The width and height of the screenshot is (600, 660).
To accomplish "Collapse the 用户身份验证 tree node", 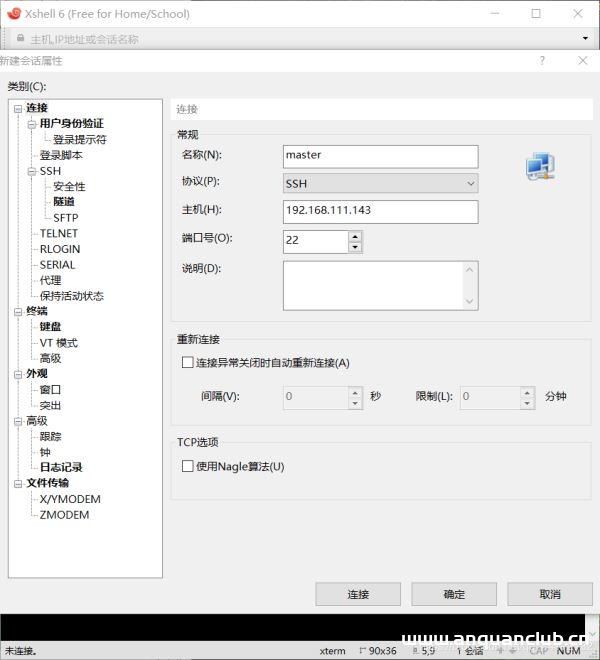I will pos(31,125).
